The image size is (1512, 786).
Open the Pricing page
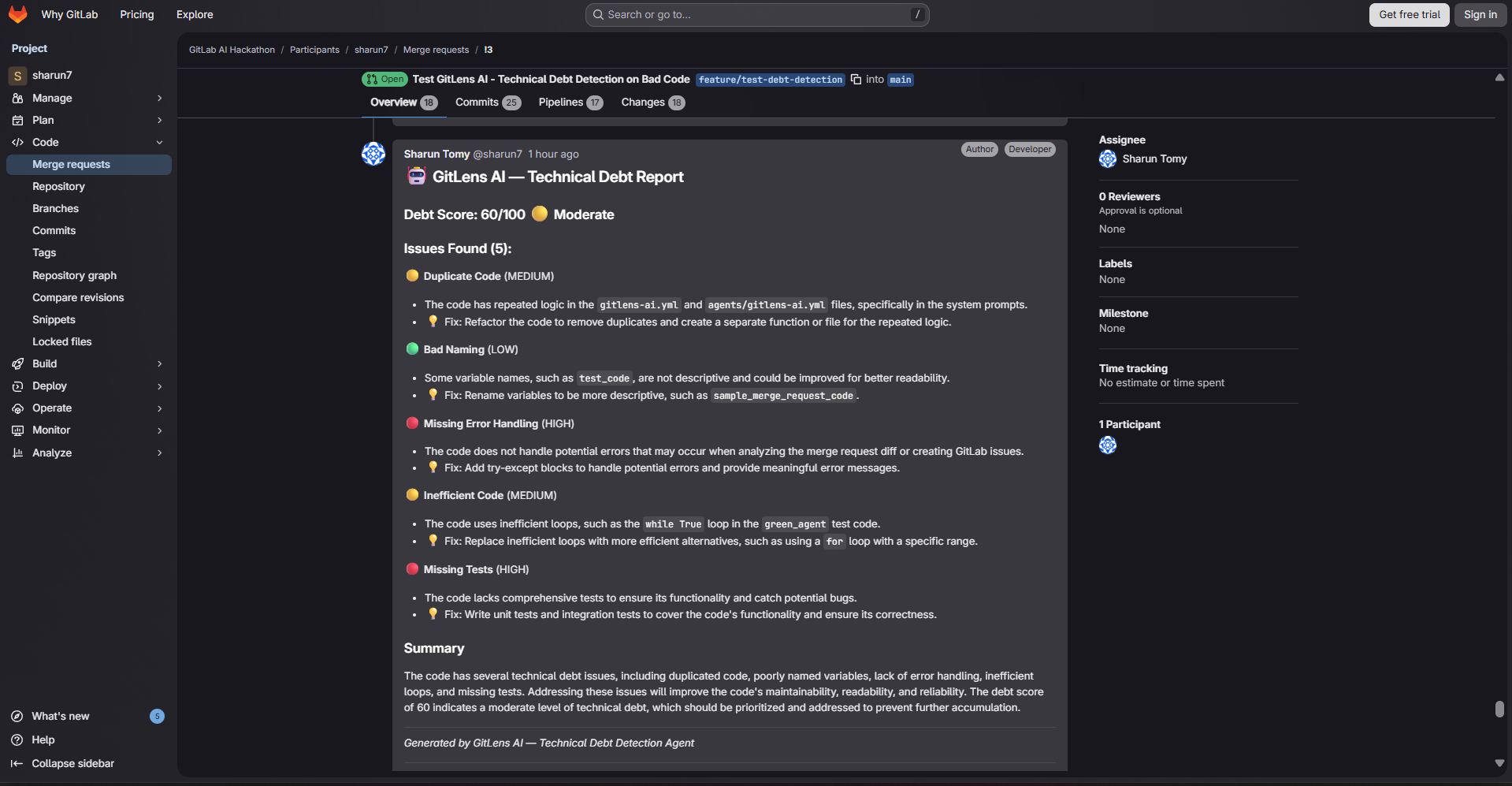(137, 15)
